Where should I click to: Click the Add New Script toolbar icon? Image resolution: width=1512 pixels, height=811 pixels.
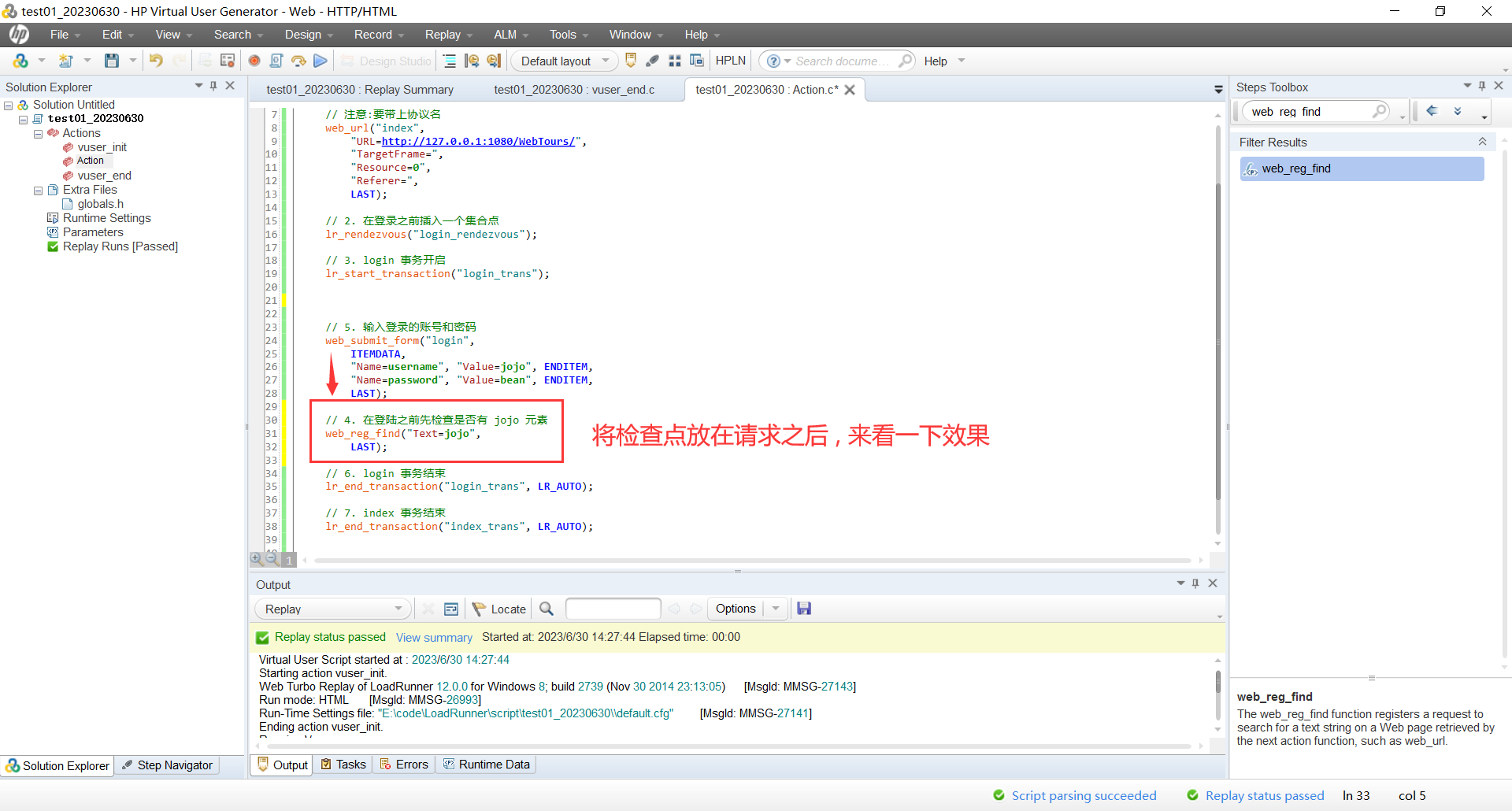point(66,61)
